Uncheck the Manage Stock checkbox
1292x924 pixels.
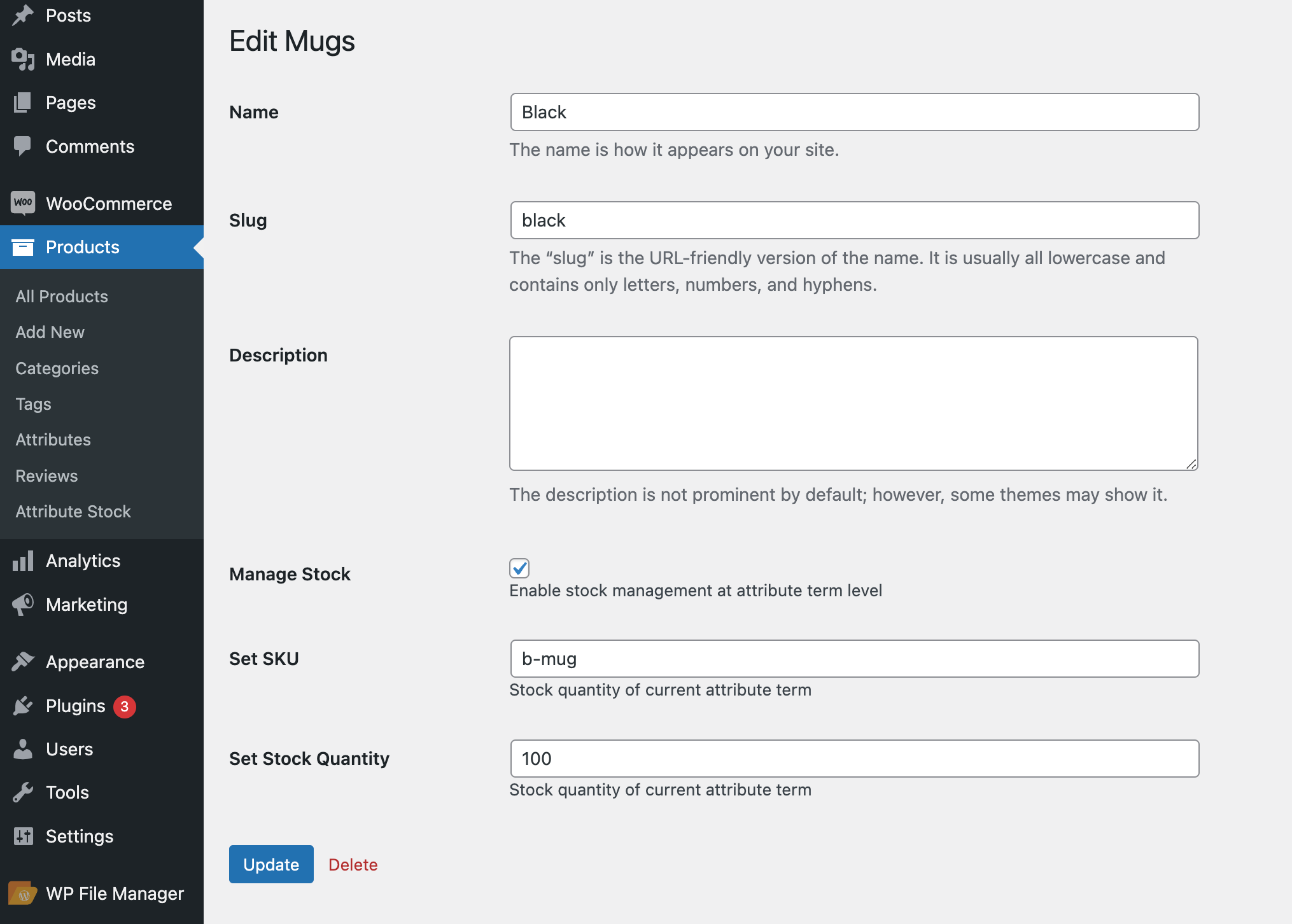(x=519, y=568)
